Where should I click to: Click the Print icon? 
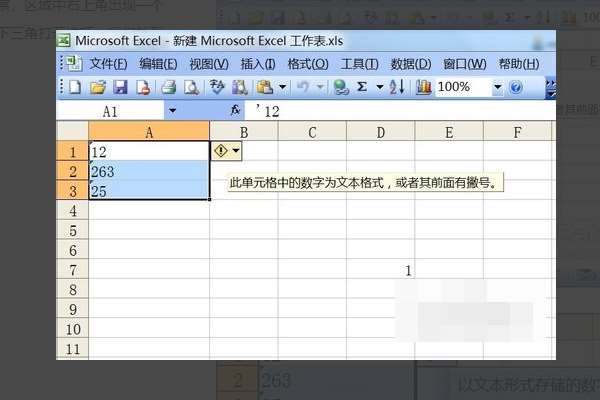coord(168,87)
